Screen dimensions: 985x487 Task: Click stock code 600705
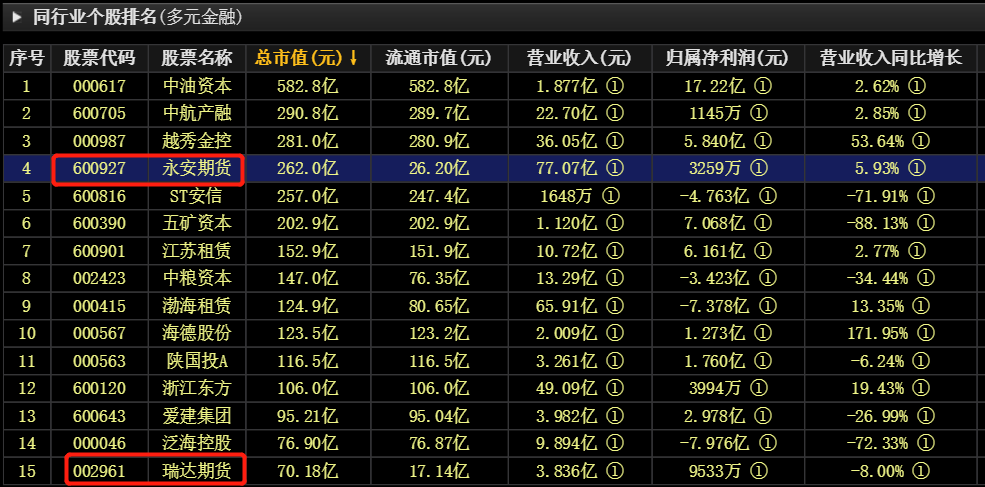pyautogui.click(x=99, y=113)
